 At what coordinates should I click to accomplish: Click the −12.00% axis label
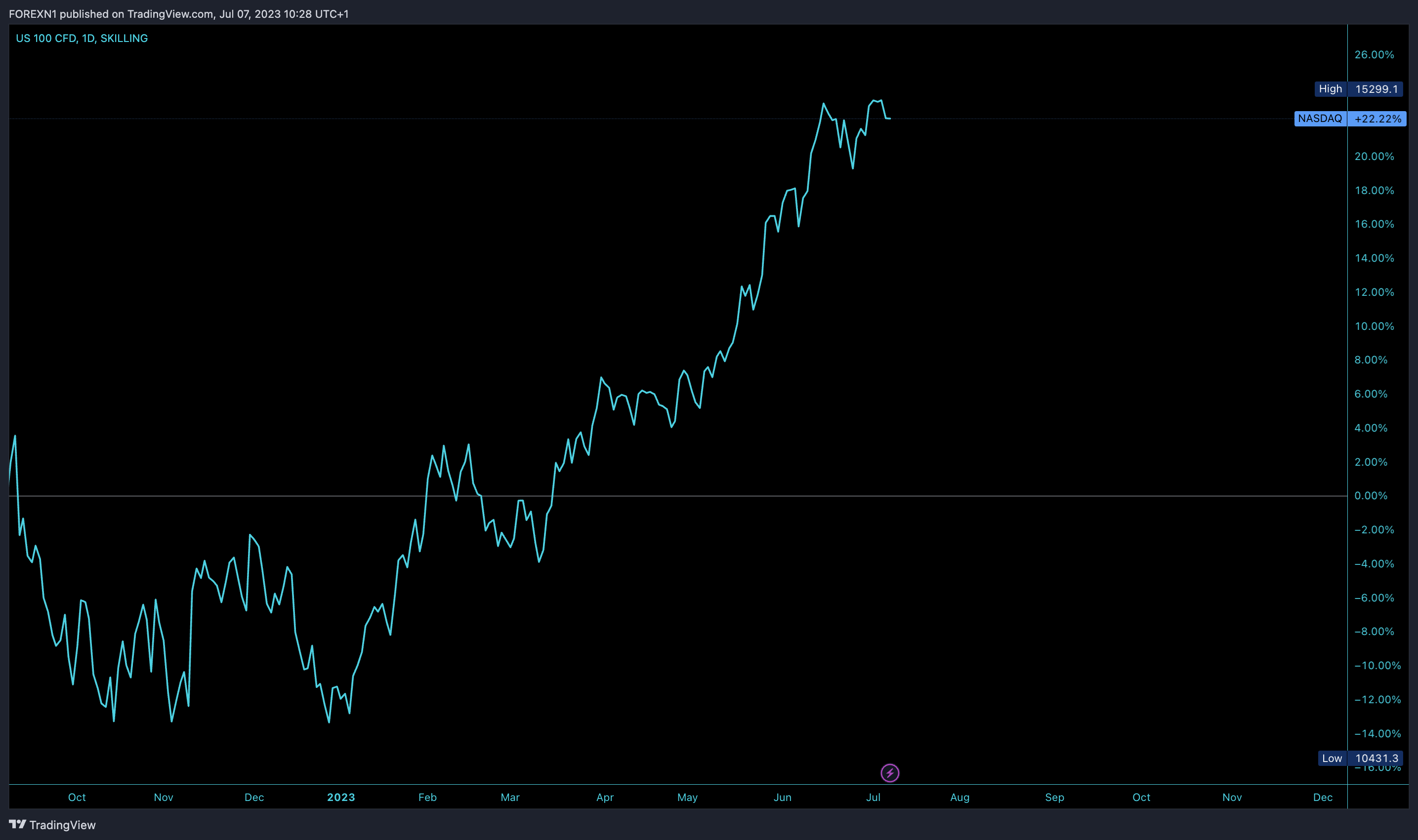(1377, 700)
